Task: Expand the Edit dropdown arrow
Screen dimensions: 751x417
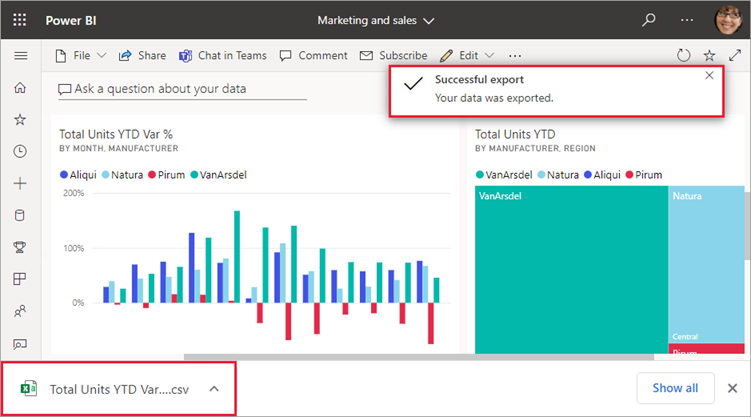Action: coord(489,56)
